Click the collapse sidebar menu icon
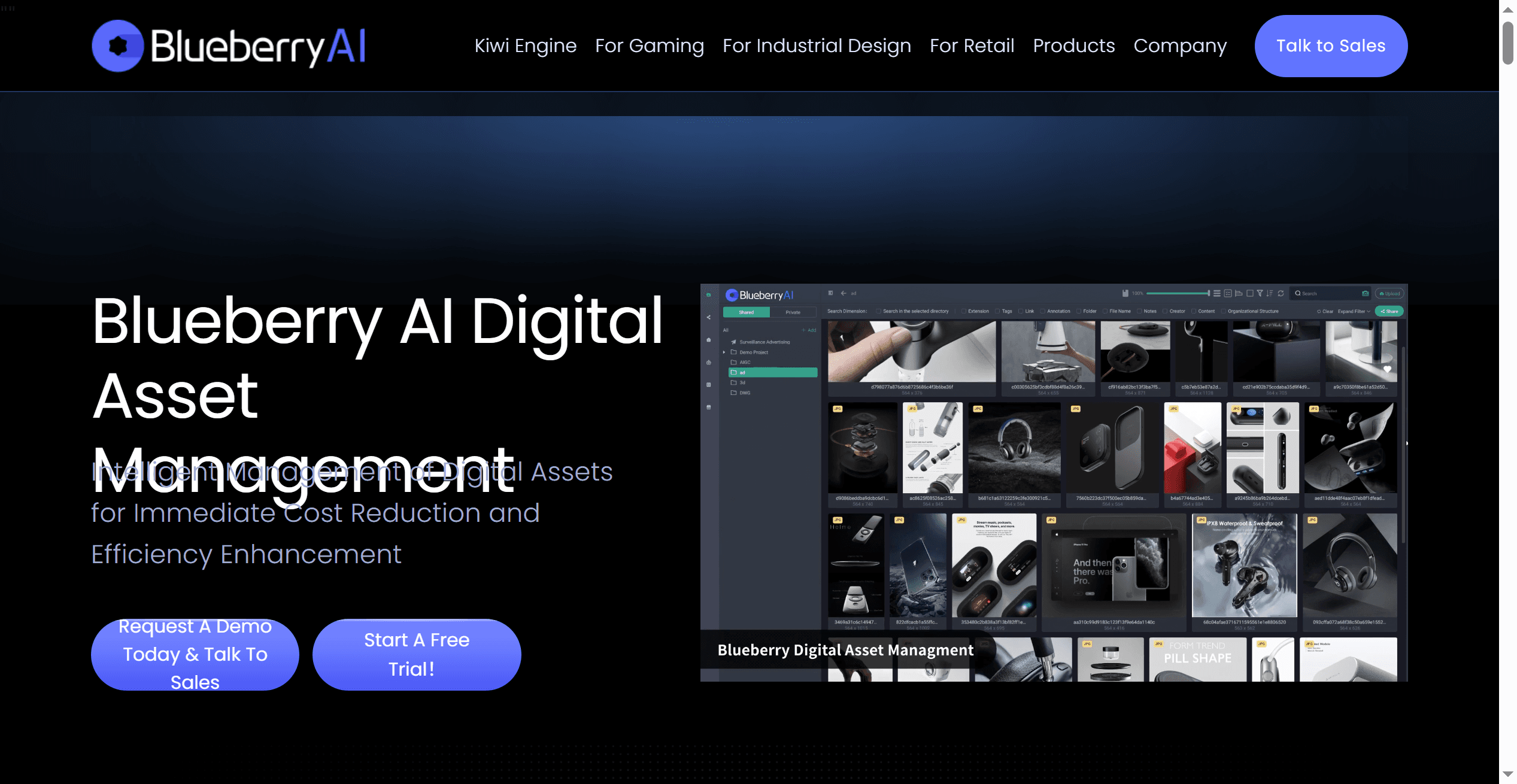 (x=830, y=293)
